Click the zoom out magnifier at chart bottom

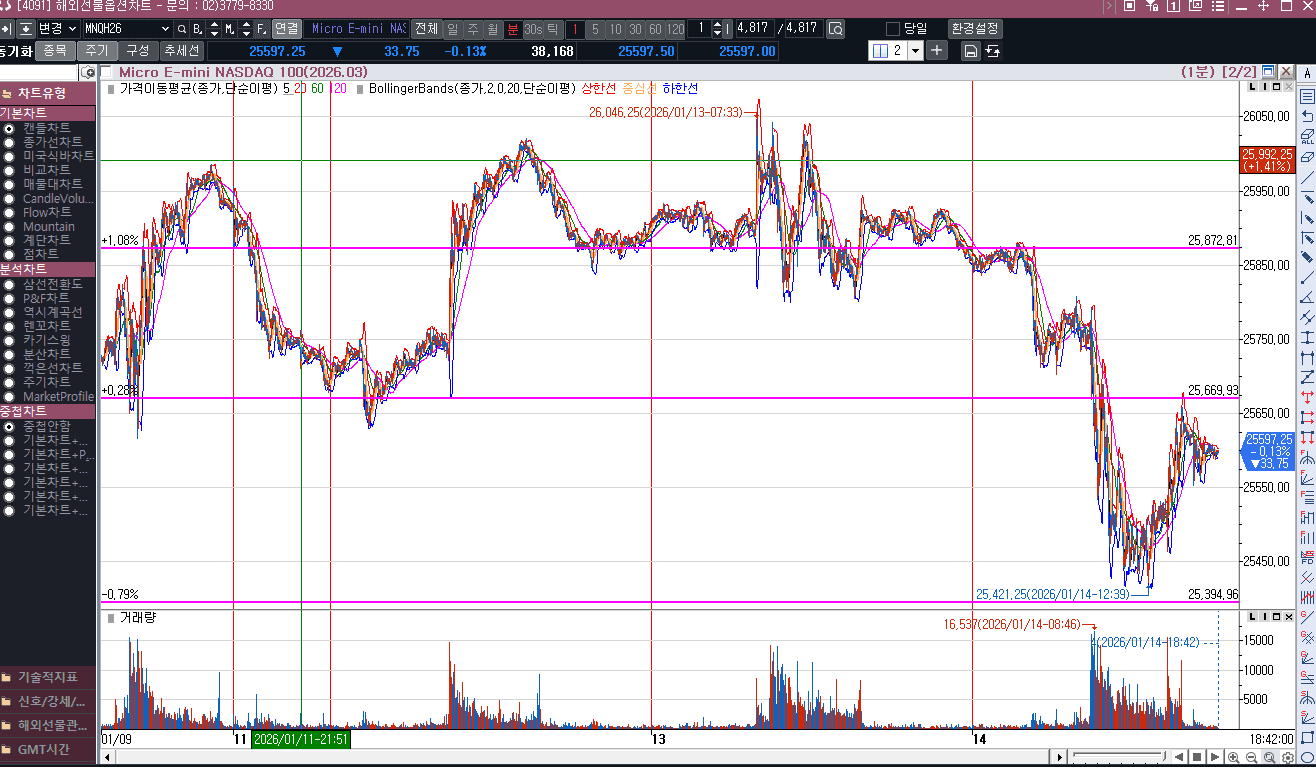(1252, 757)
